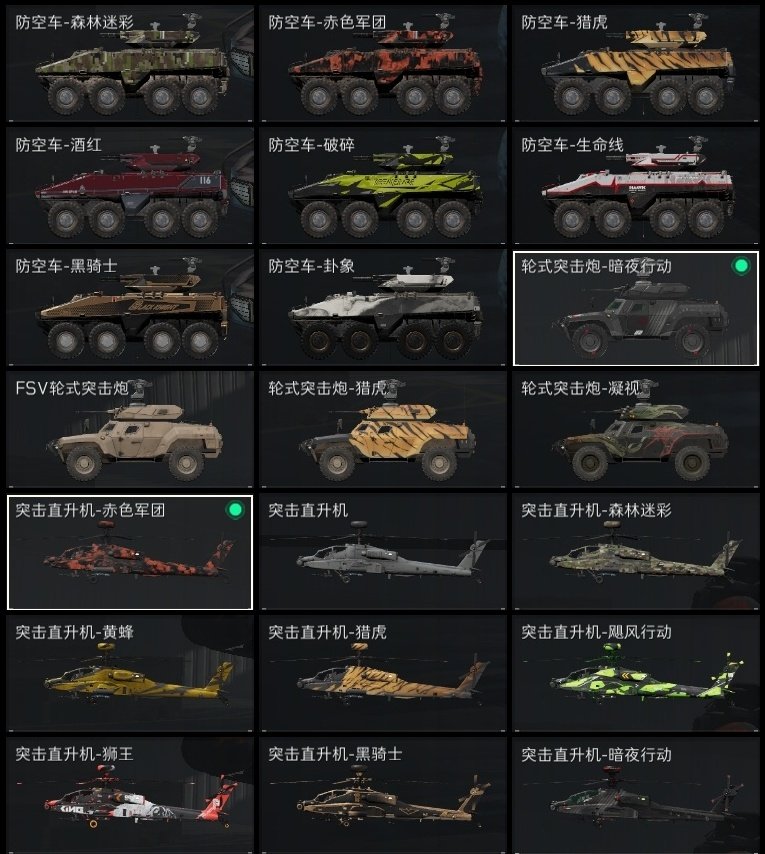The image size is (765, 854).
Task: Toggle green equipped dot on 突击直升机-赤色军团
Action: point(235,510)
